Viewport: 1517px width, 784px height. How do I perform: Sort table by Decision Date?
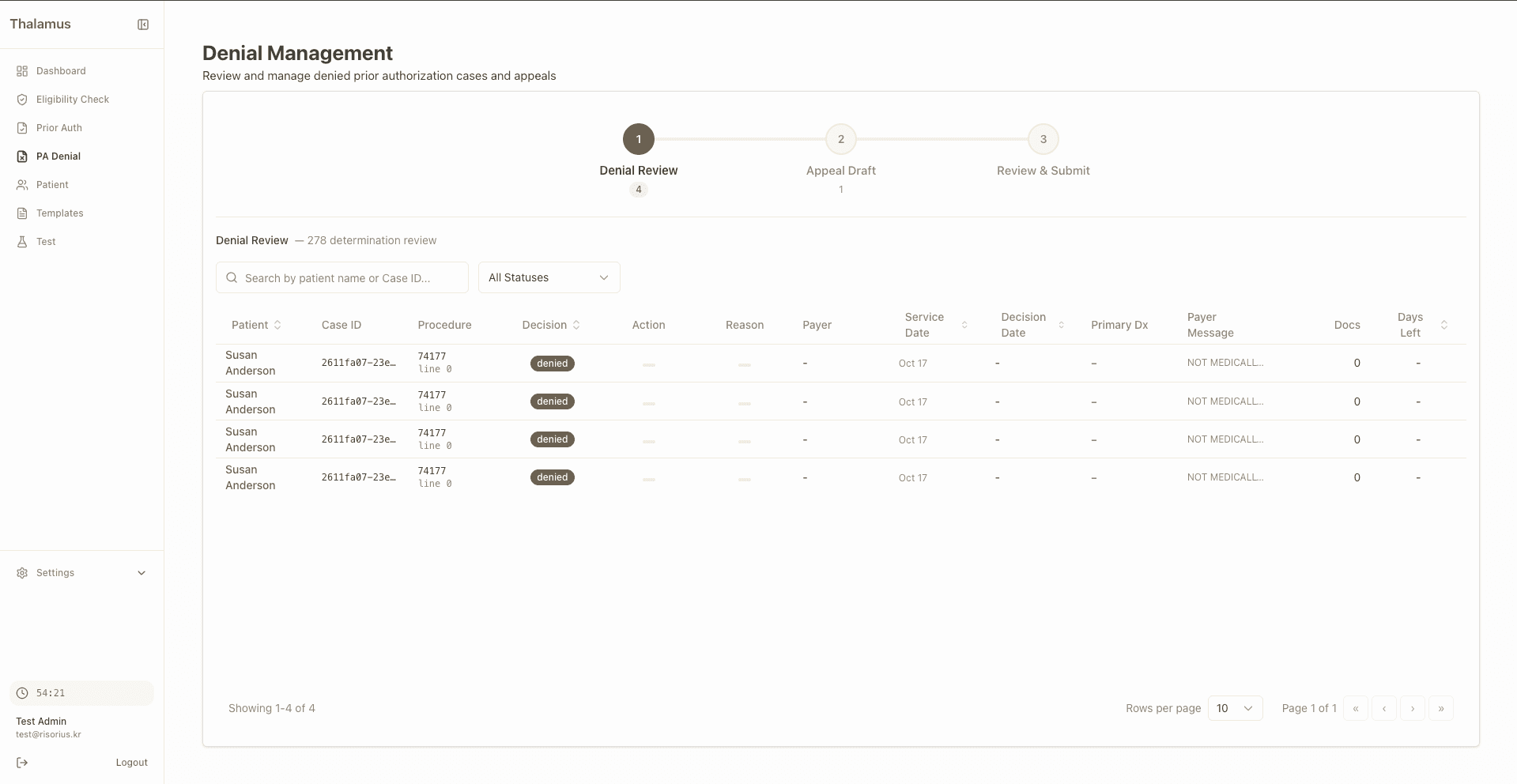pyautogui.click(x=1032, y=325)
